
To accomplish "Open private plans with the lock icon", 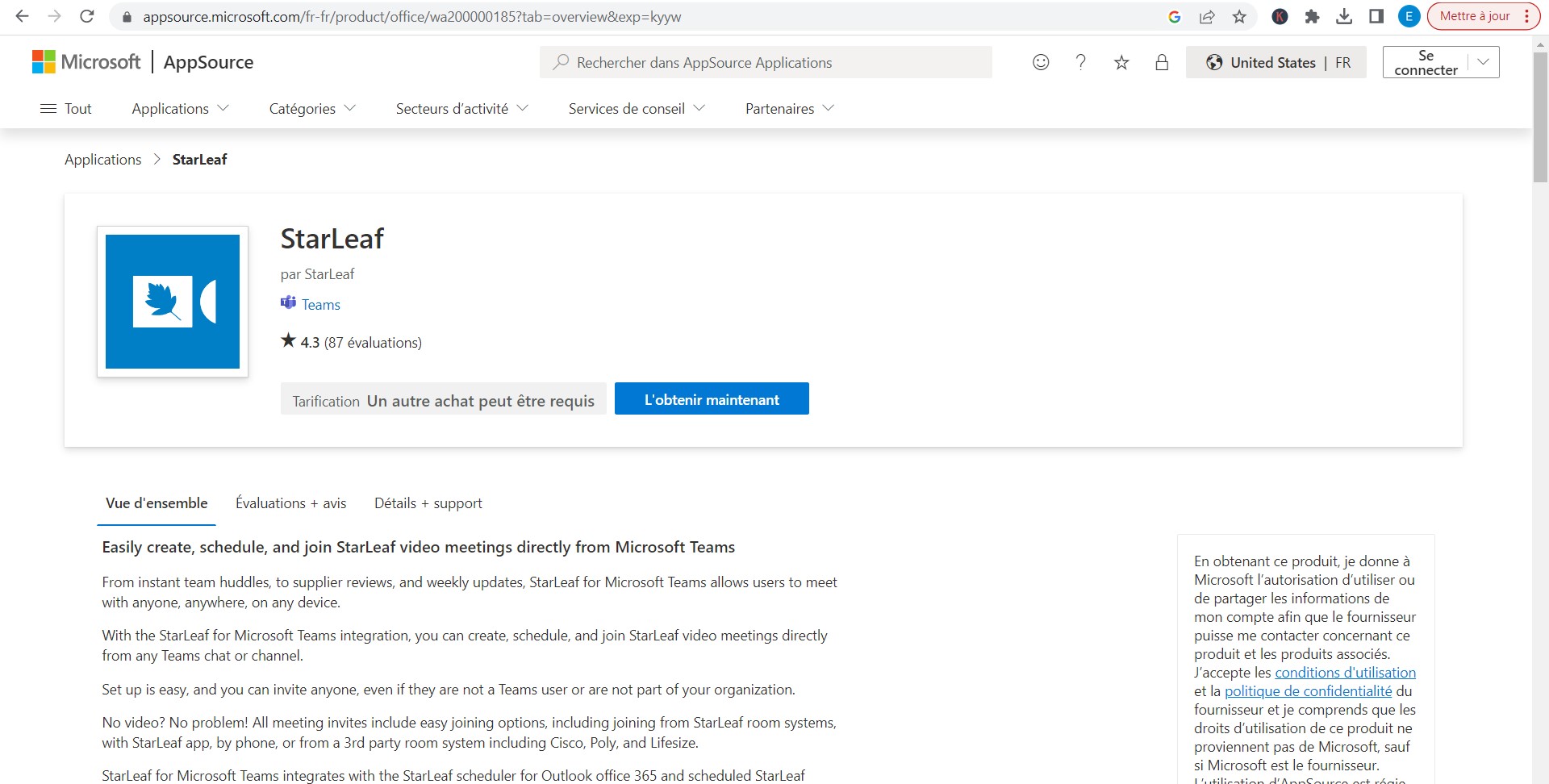I will pos(1162,62).
